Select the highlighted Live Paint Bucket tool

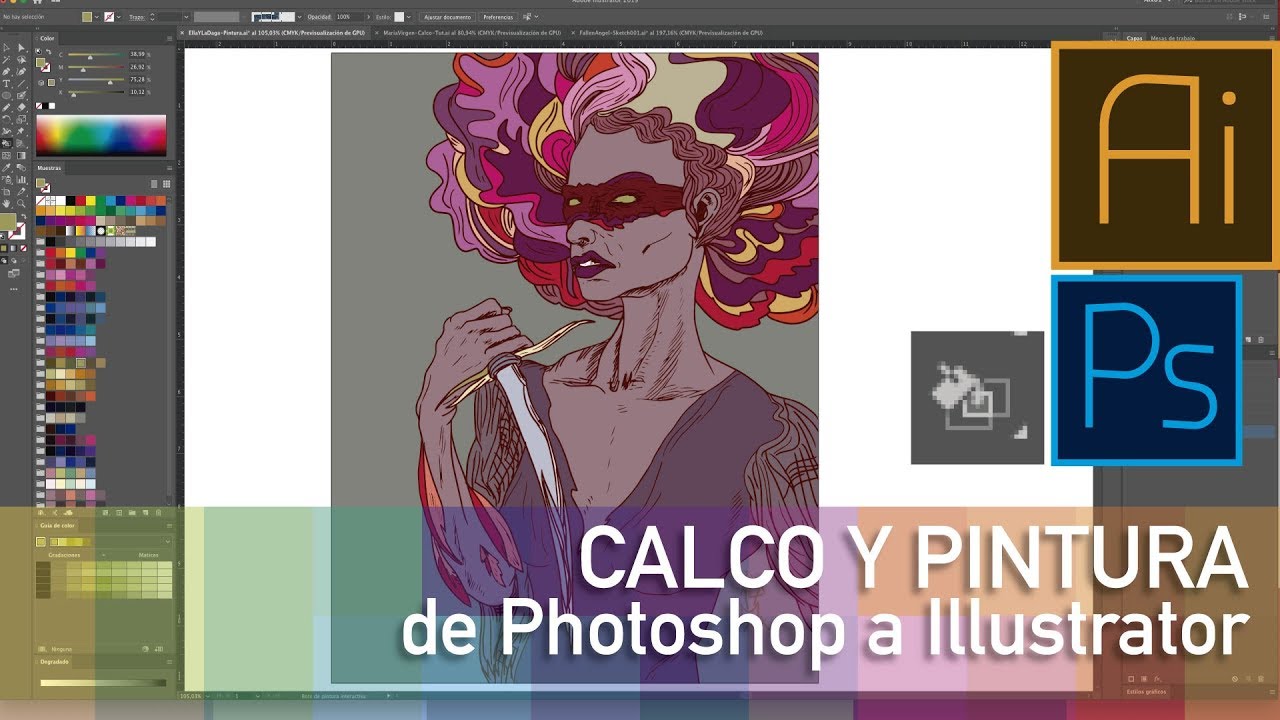pos(6,143)
